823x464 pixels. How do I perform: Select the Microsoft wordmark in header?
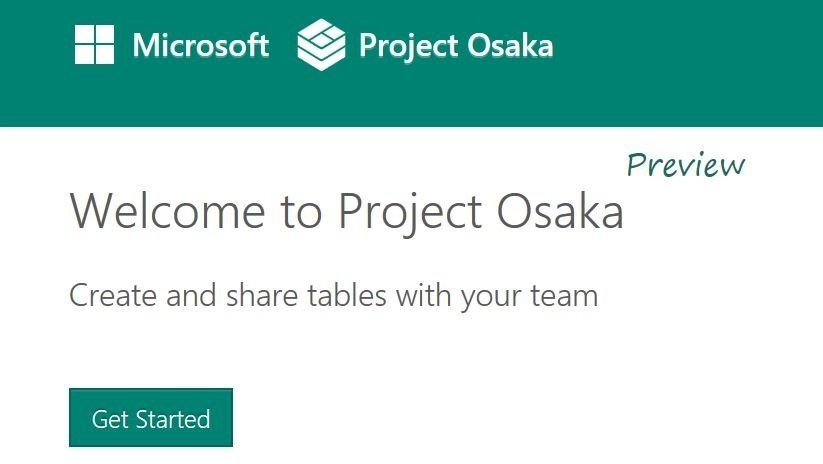click(x=201, y=45)
